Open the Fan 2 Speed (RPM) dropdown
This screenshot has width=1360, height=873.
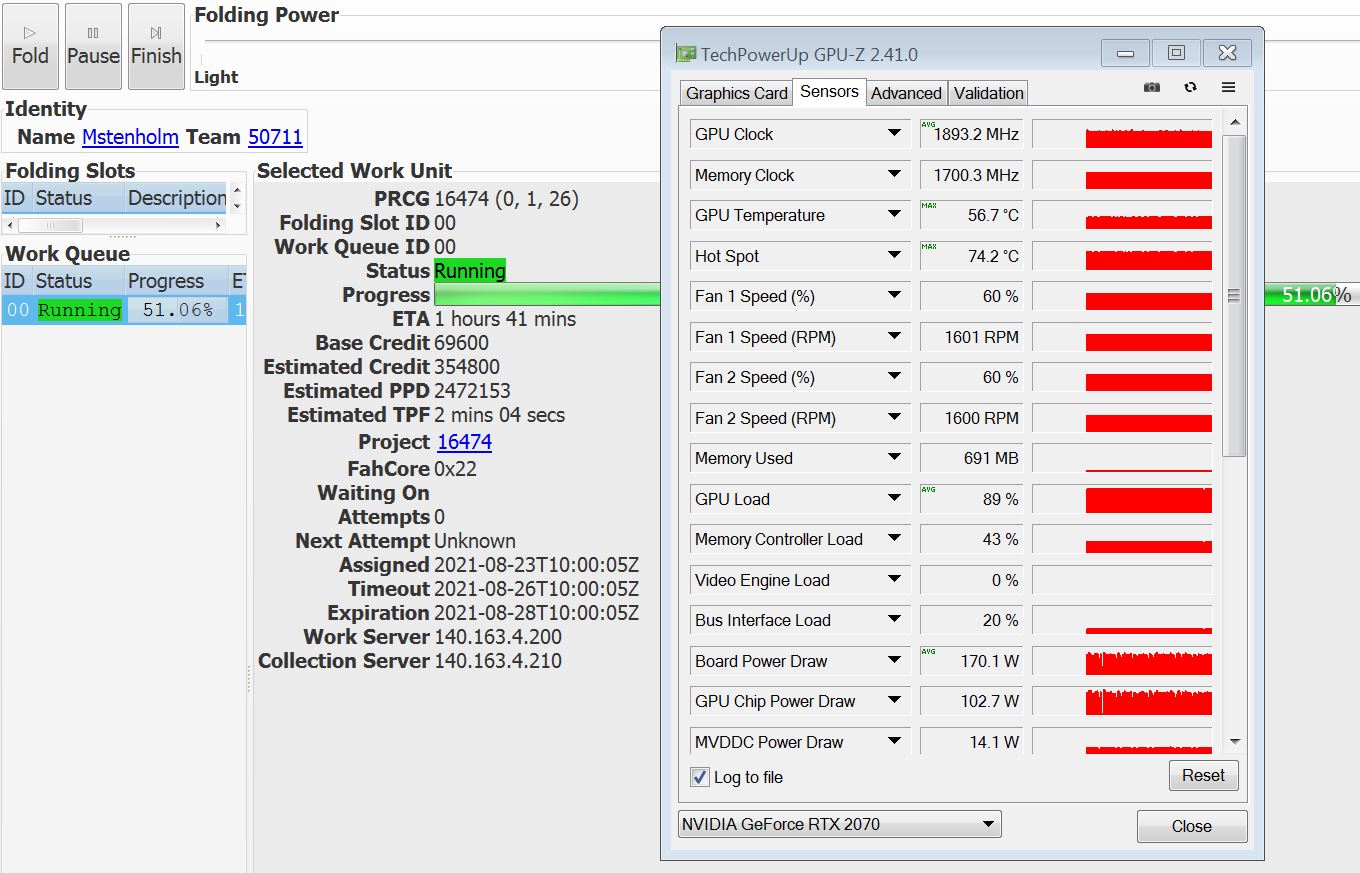[x=894, y=418]
